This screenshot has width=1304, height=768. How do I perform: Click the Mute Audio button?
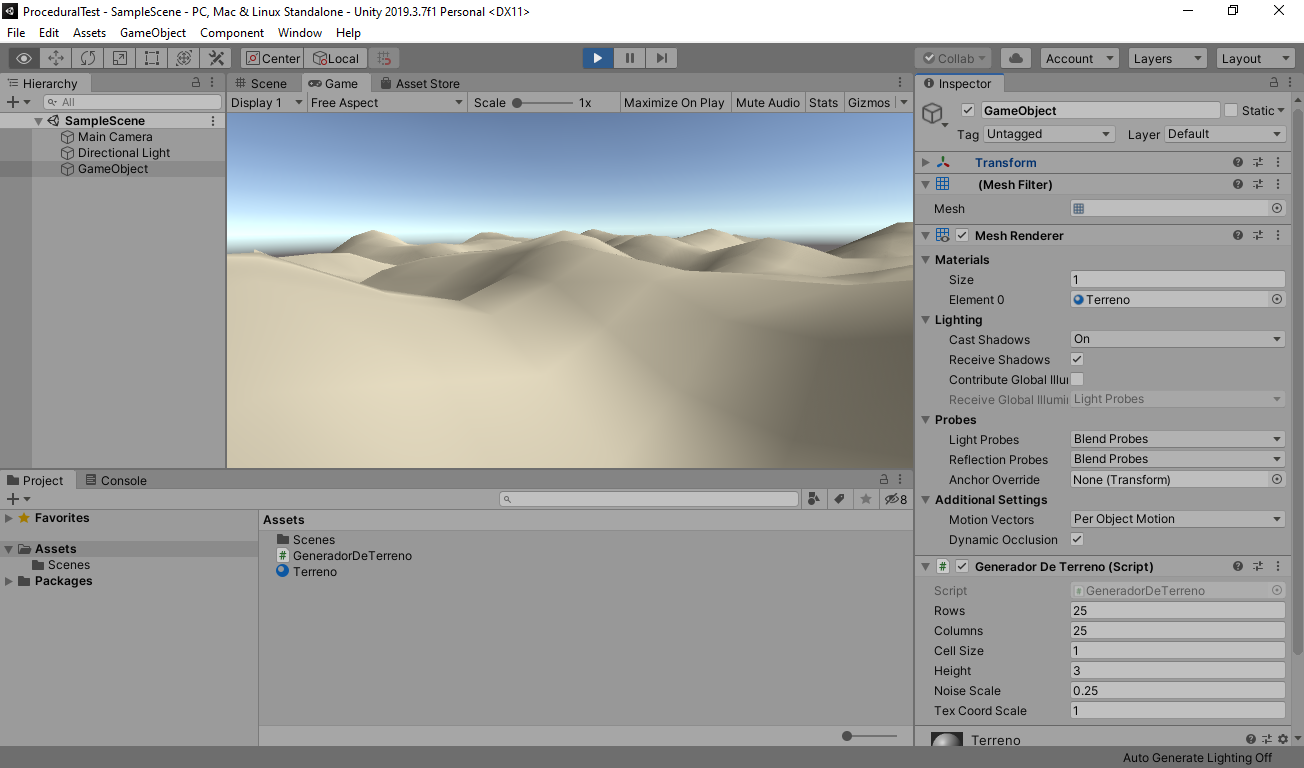click(x=768, y=102)
